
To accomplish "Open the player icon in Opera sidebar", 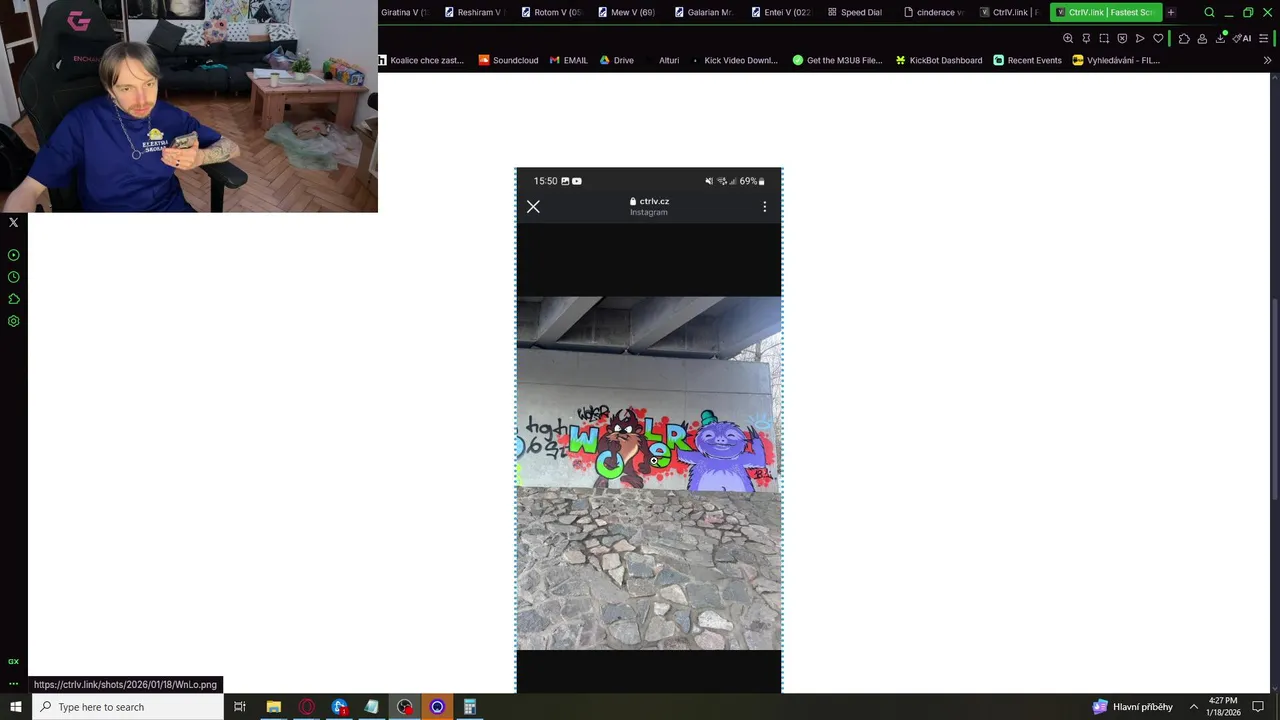I will 13,255.
